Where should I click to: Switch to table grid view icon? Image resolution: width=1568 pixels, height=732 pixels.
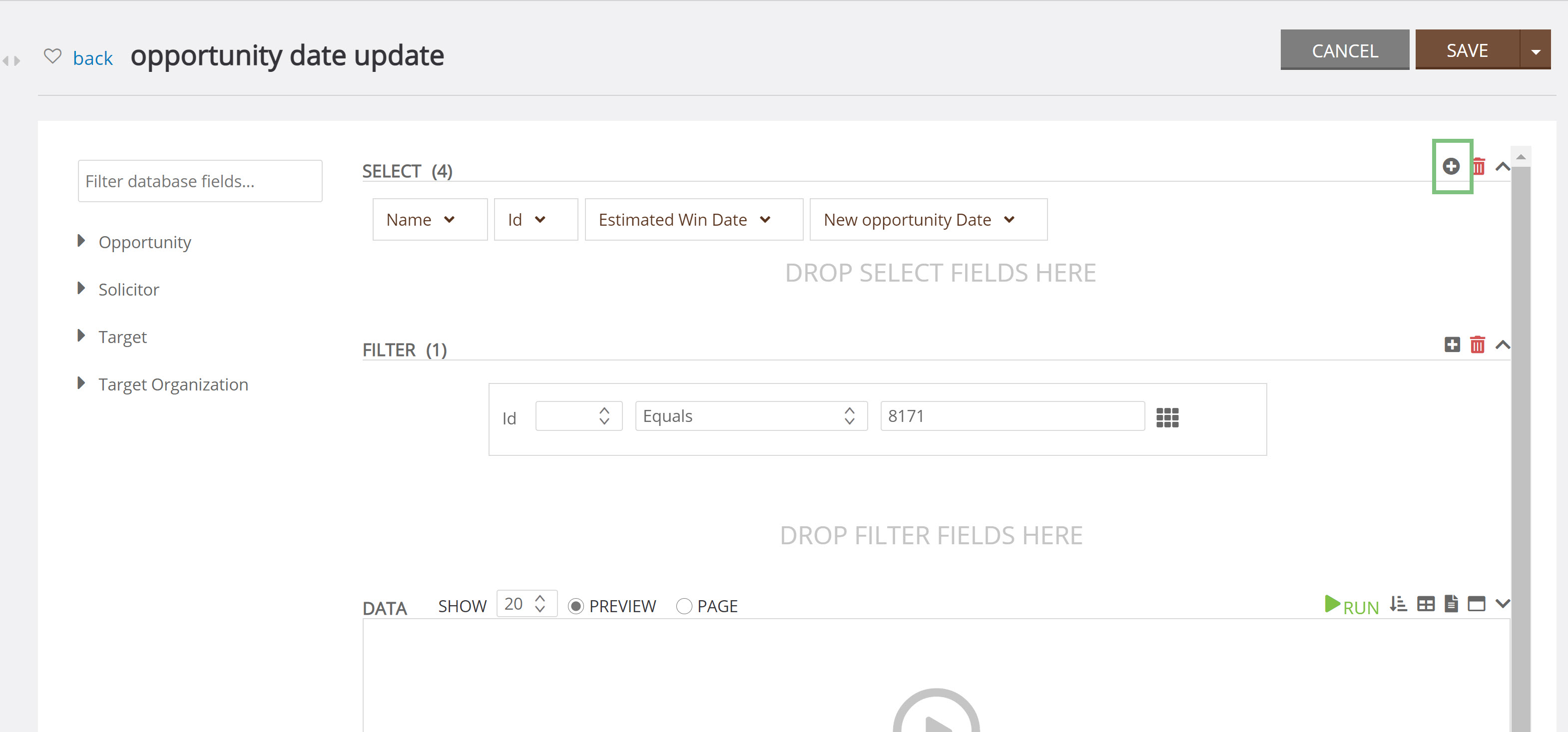pyautogui.click(x=1426, y=604)
